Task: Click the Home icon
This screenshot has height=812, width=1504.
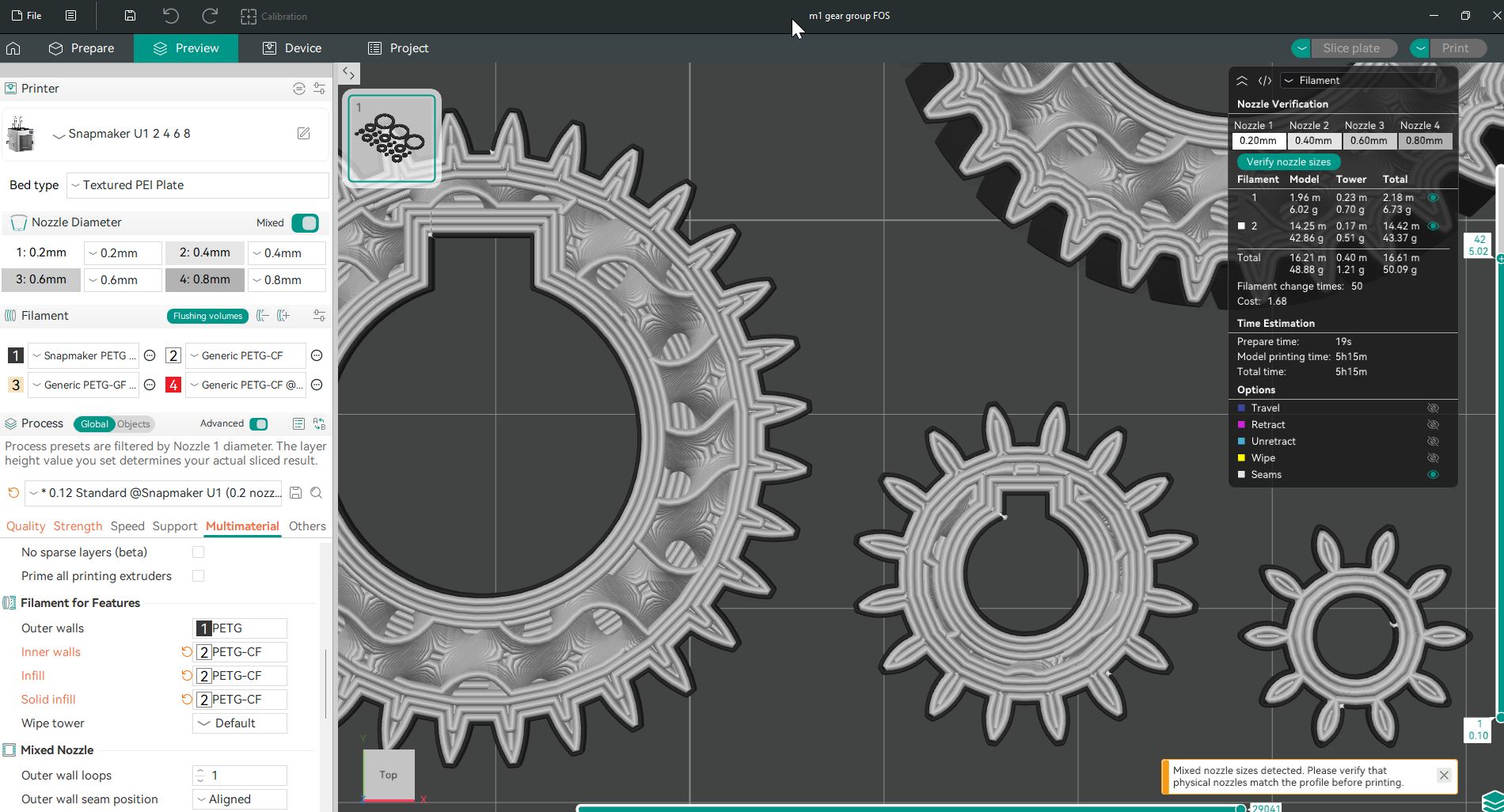Action: click(x=13, y=48)
